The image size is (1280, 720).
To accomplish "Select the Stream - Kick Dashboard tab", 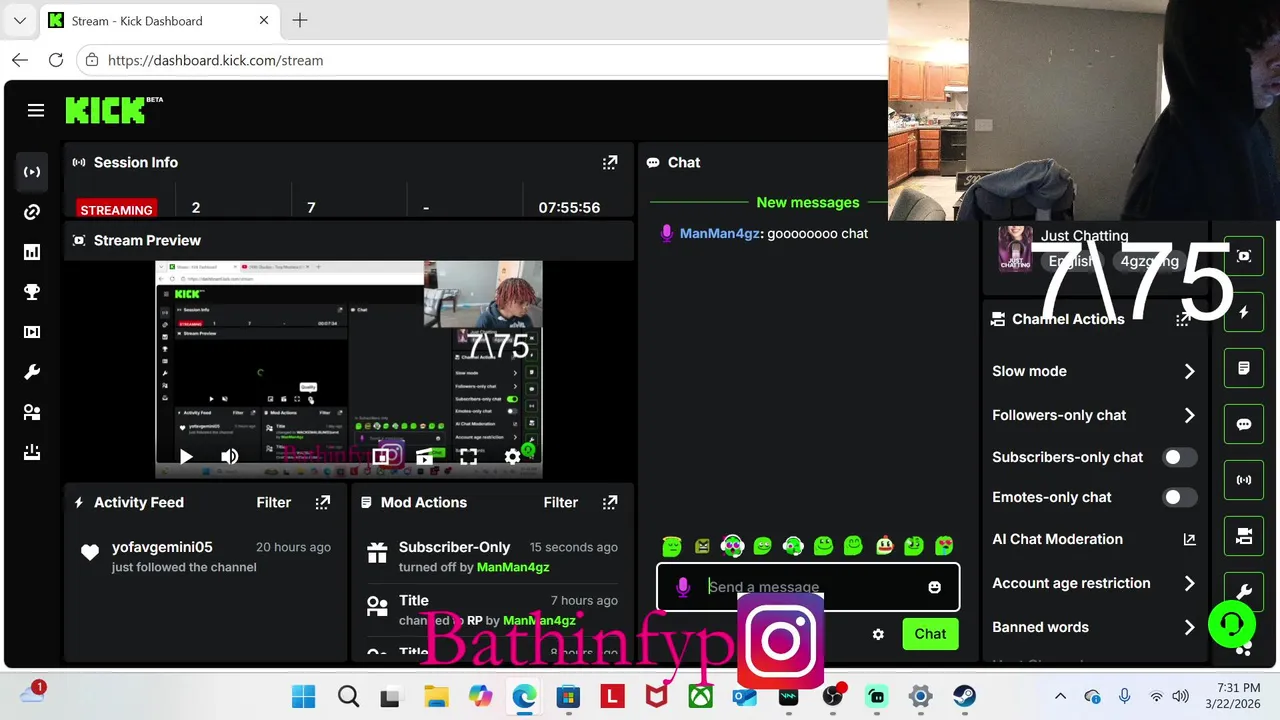I will (158, 20).
